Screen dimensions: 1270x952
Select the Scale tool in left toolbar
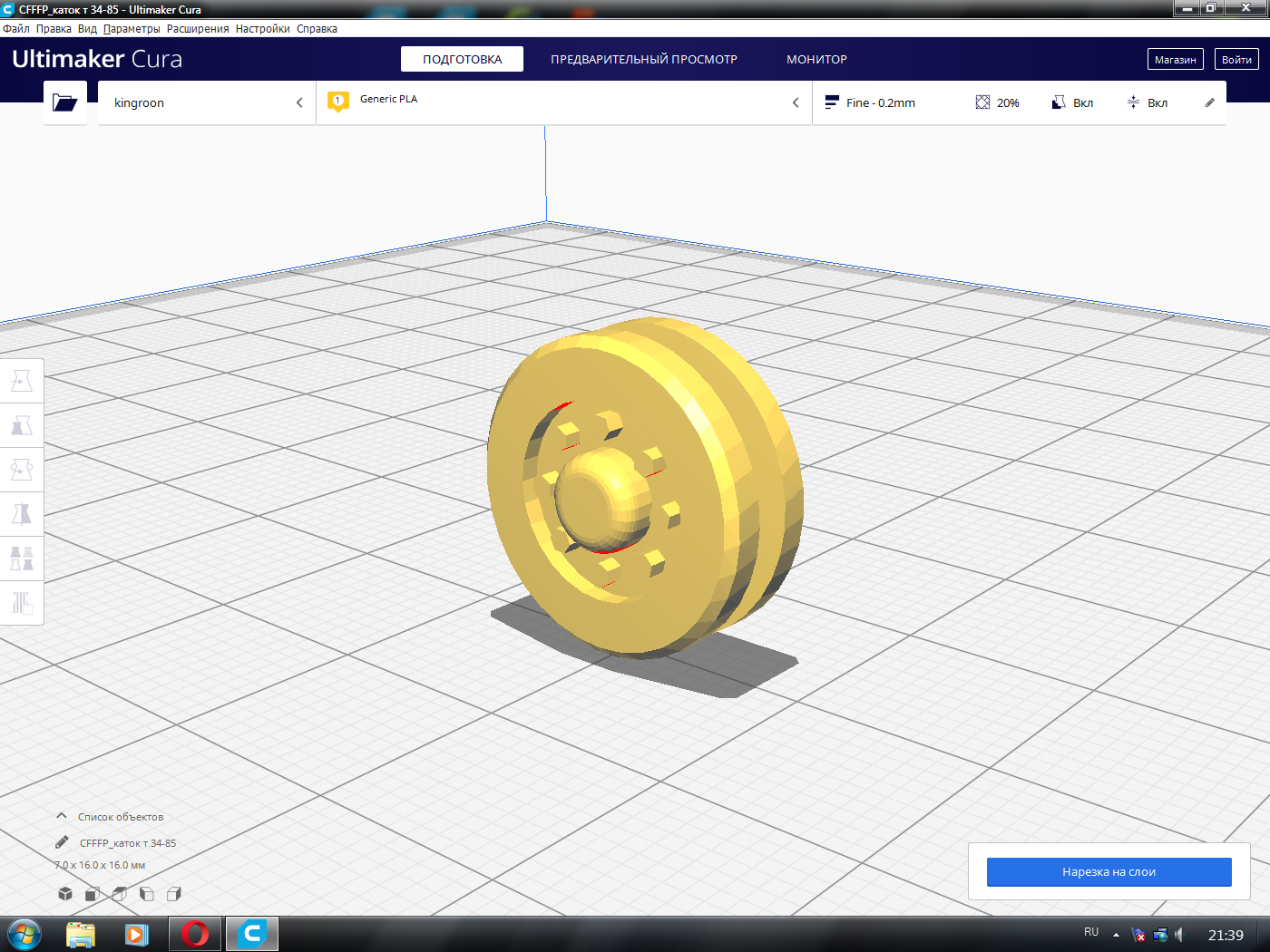coord(22,425)
